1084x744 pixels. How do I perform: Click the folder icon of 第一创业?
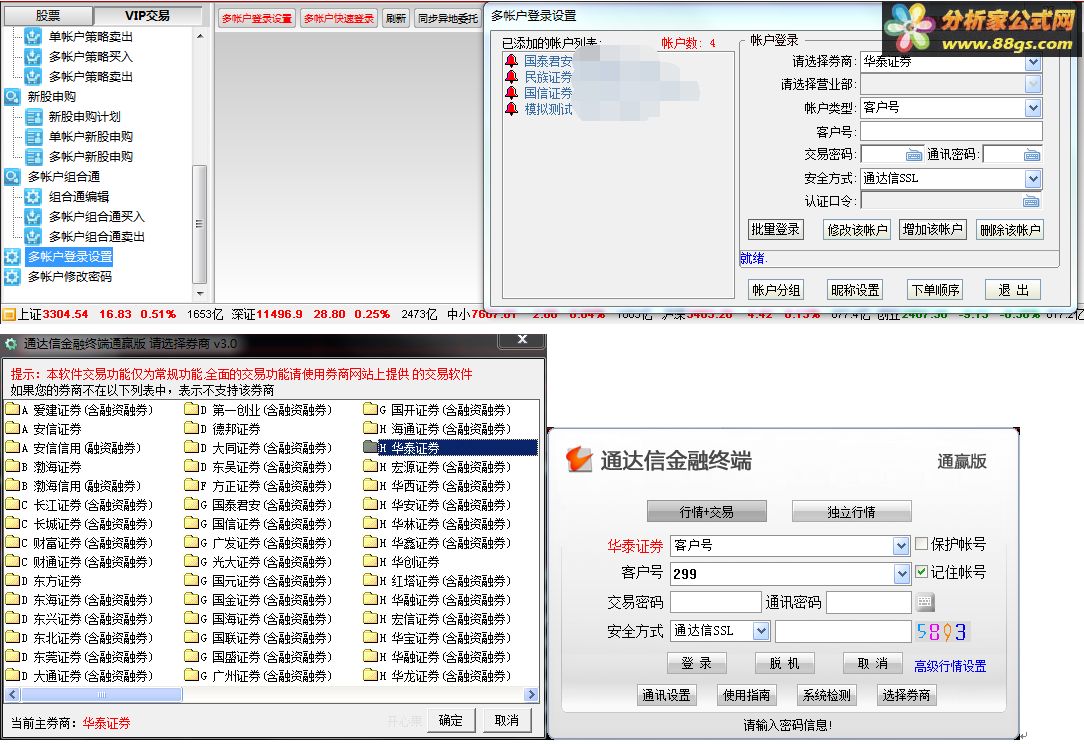click(x=191, y=409)
